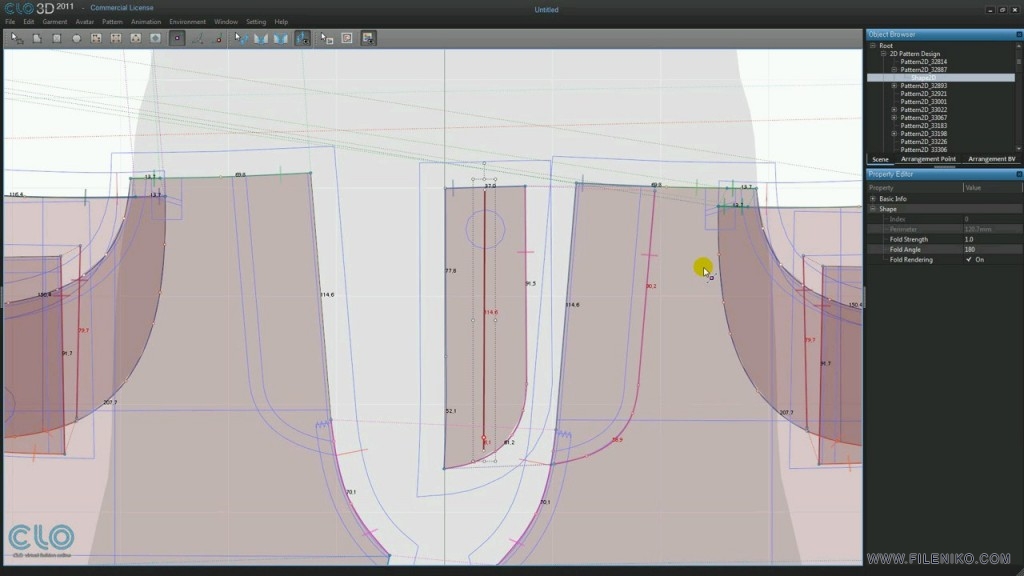1024x576 pixels.
Task: Toggle the highlighted show sewing tool
Action: [x=302, y=39]
